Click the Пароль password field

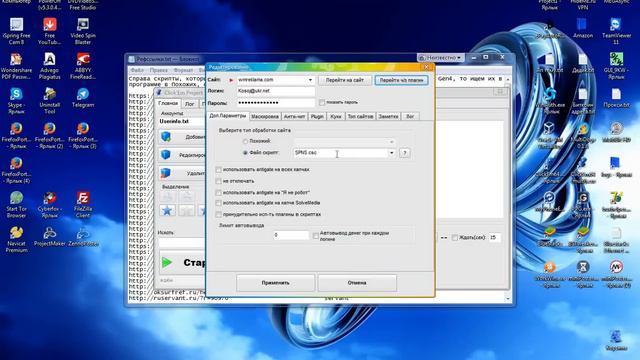(276, 102)
